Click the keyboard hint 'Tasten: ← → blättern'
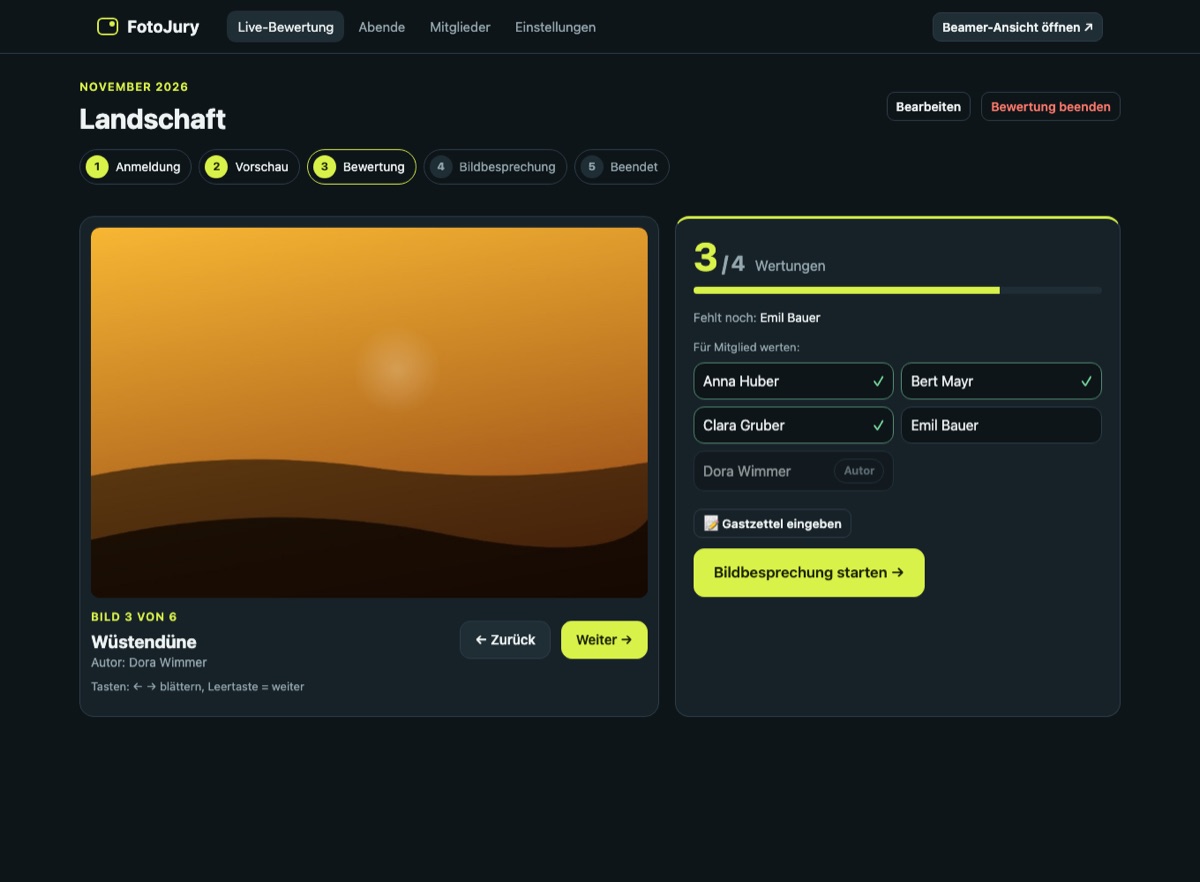1200x882 pixels. pyautogui.click(x=198, y=687)
